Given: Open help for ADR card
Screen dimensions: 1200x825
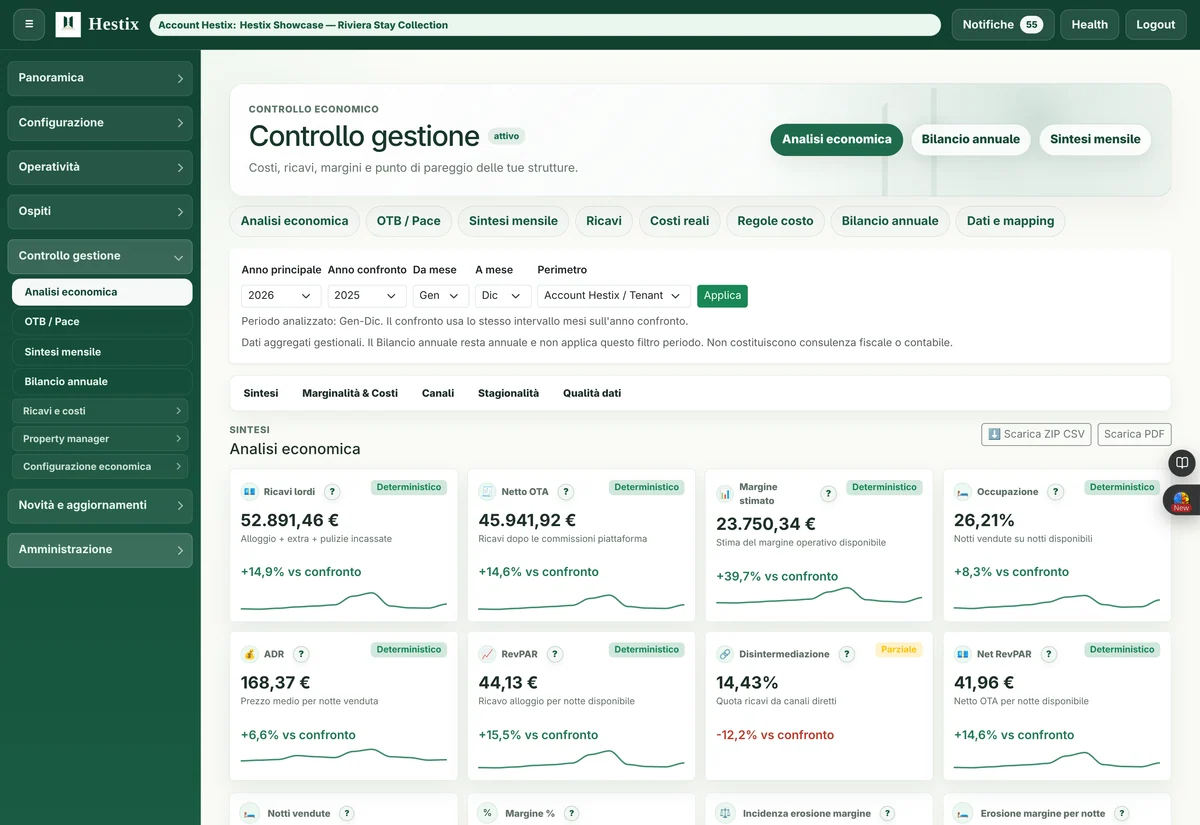Looking at the screenshot, I should coord(301,654).
